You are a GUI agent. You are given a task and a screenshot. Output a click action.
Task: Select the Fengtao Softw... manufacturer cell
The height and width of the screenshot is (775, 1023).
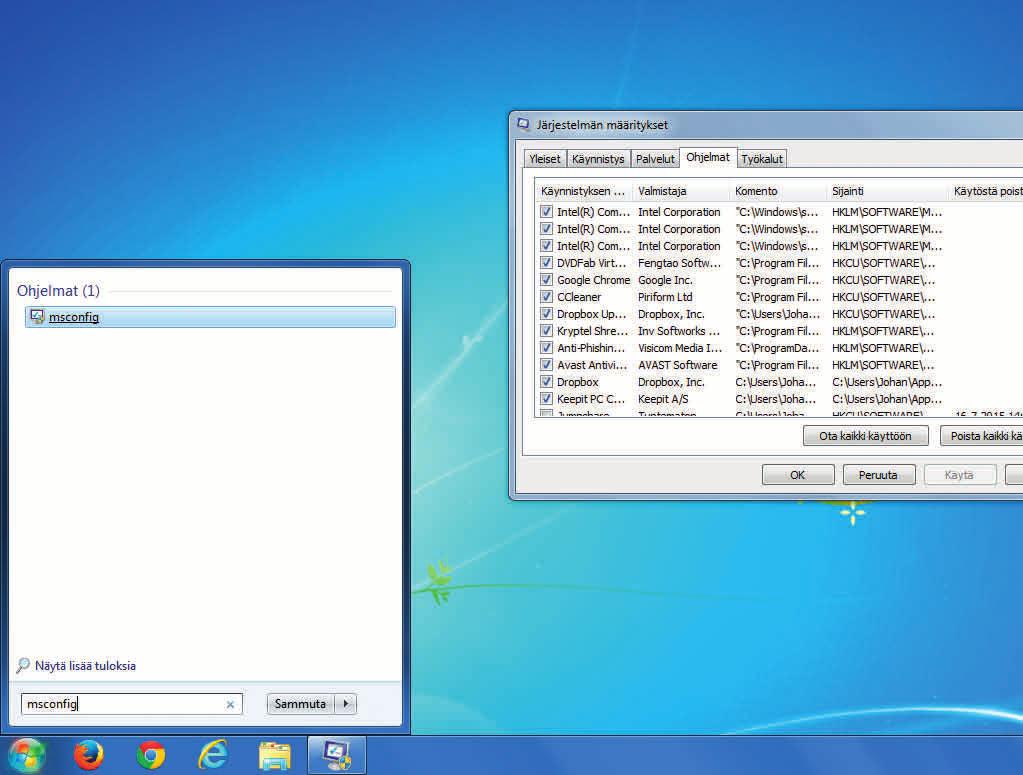[679, 263]
